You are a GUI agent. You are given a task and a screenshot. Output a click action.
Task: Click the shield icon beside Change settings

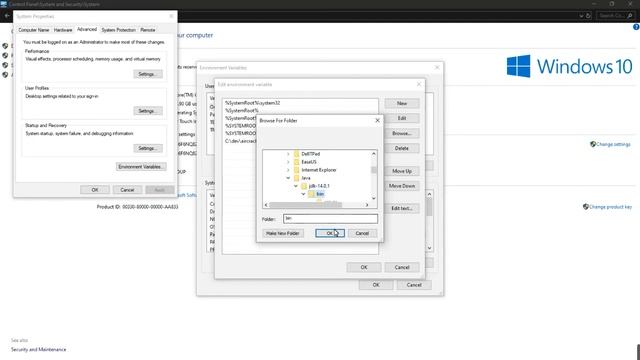pos(593,144)
